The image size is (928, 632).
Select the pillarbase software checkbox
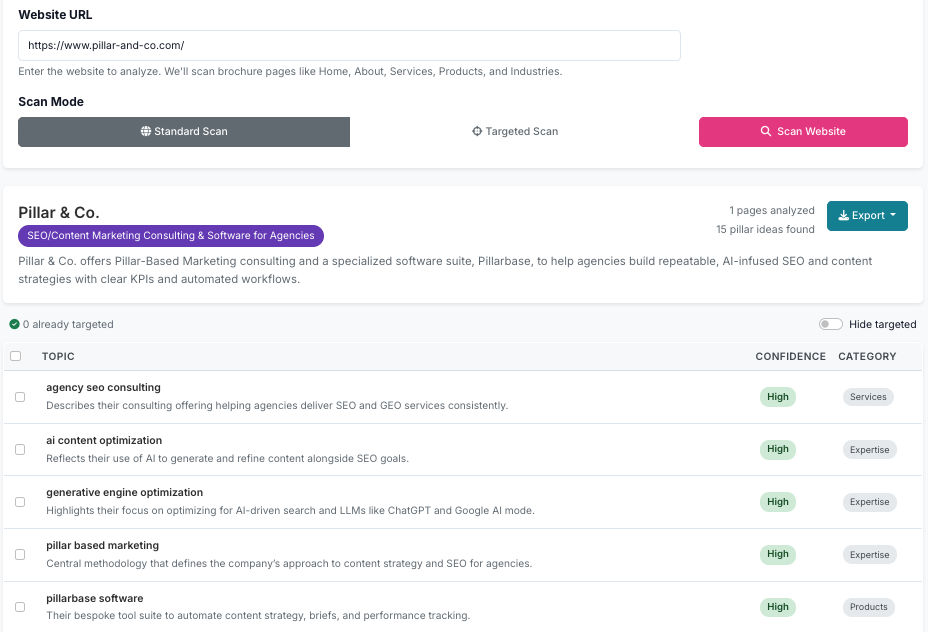[x=20, y=607]
